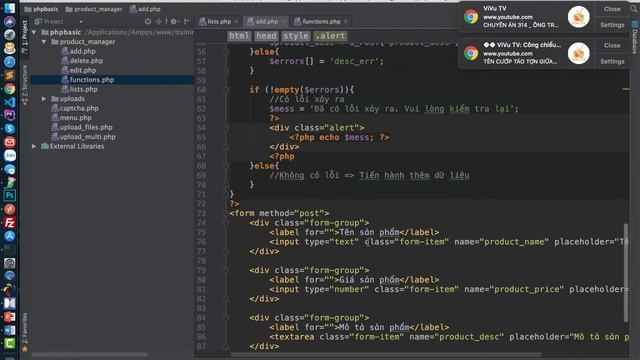Toggle fold marker at line 73 form tag
Image resolution: width=640 pixels, height=360 pixels.
tap(226, 213)
